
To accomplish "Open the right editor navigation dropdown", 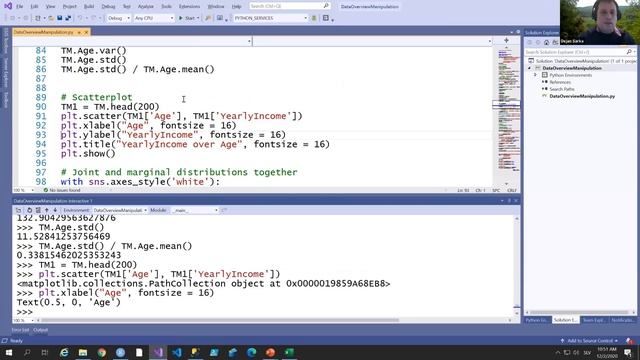I will click(372, 41).
